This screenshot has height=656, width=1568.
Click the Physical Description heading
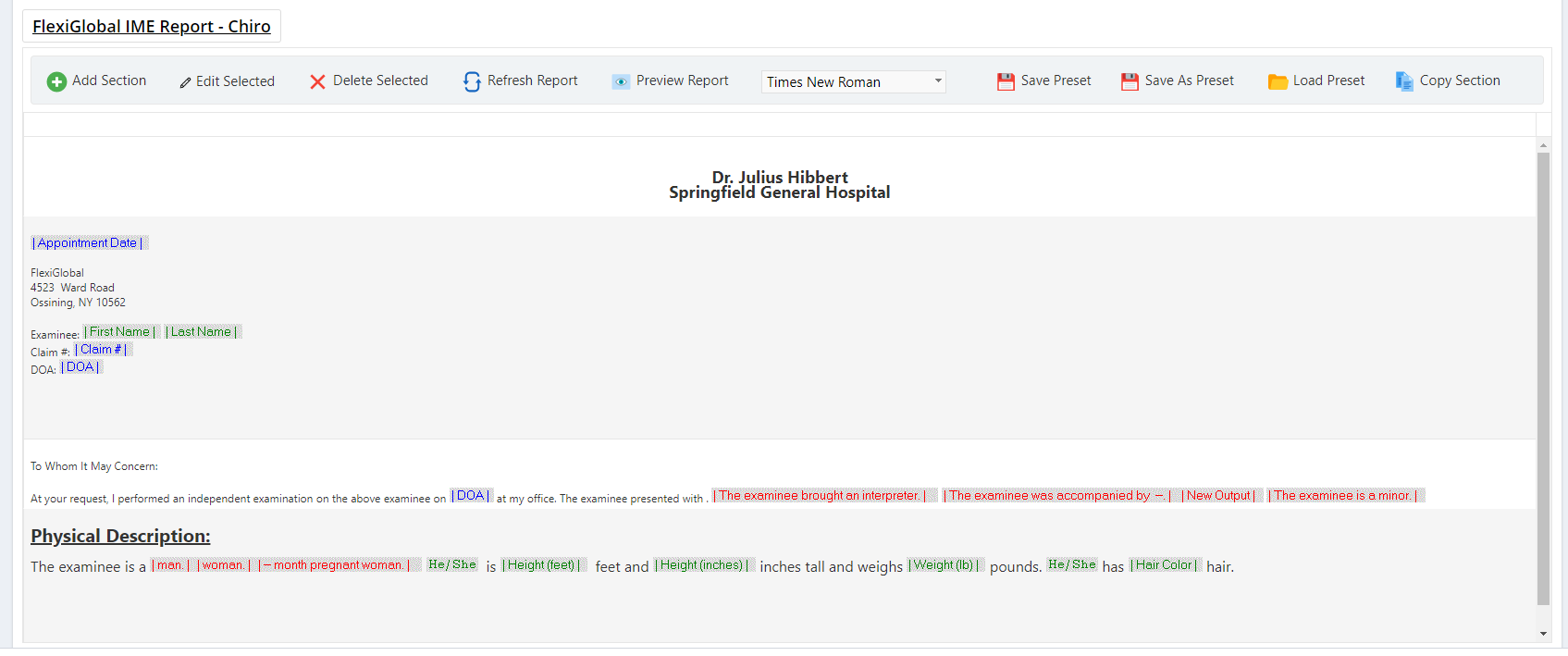point(120,537)
